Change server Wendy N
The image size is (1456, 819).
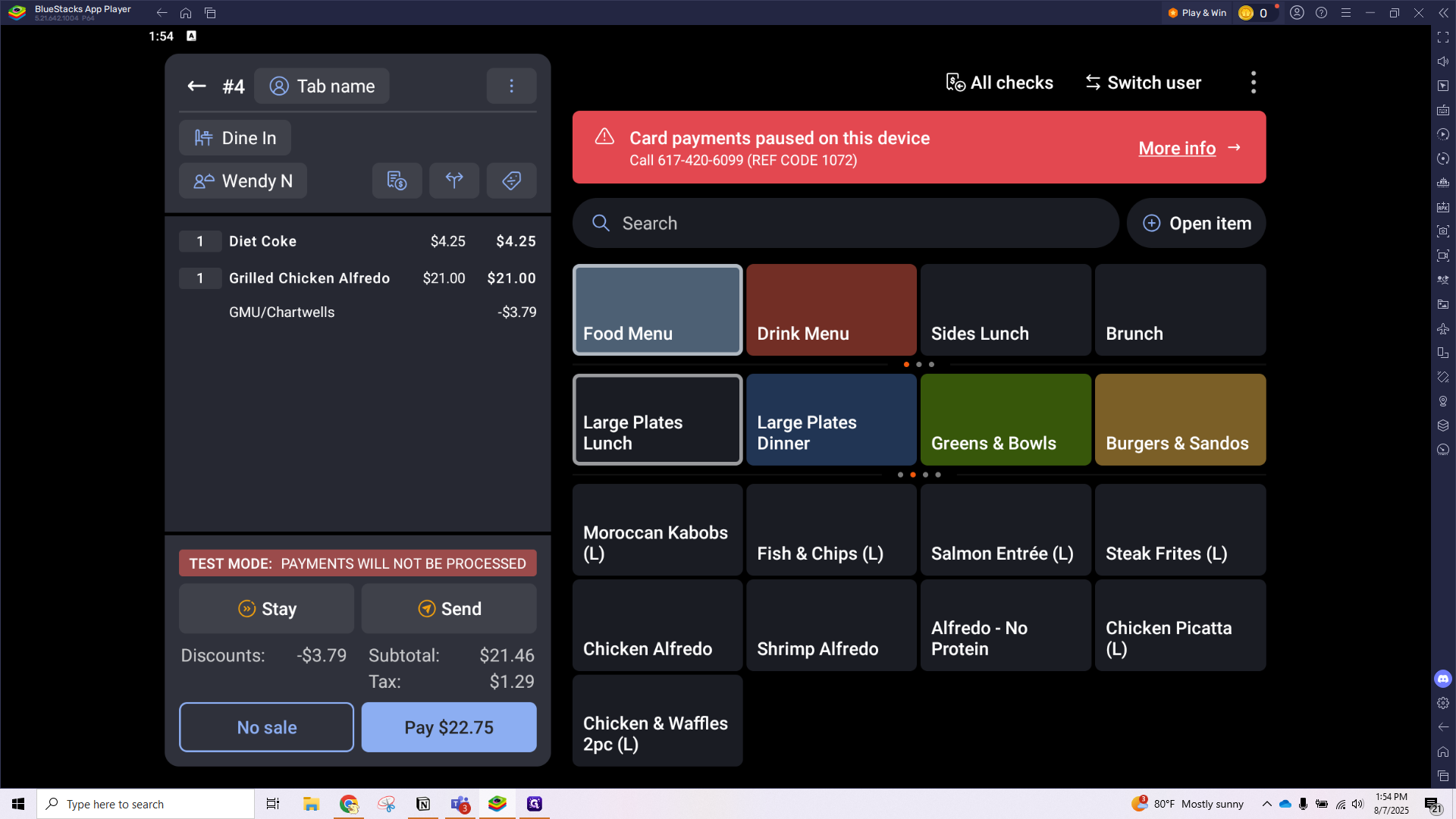(x=243, y=181)
